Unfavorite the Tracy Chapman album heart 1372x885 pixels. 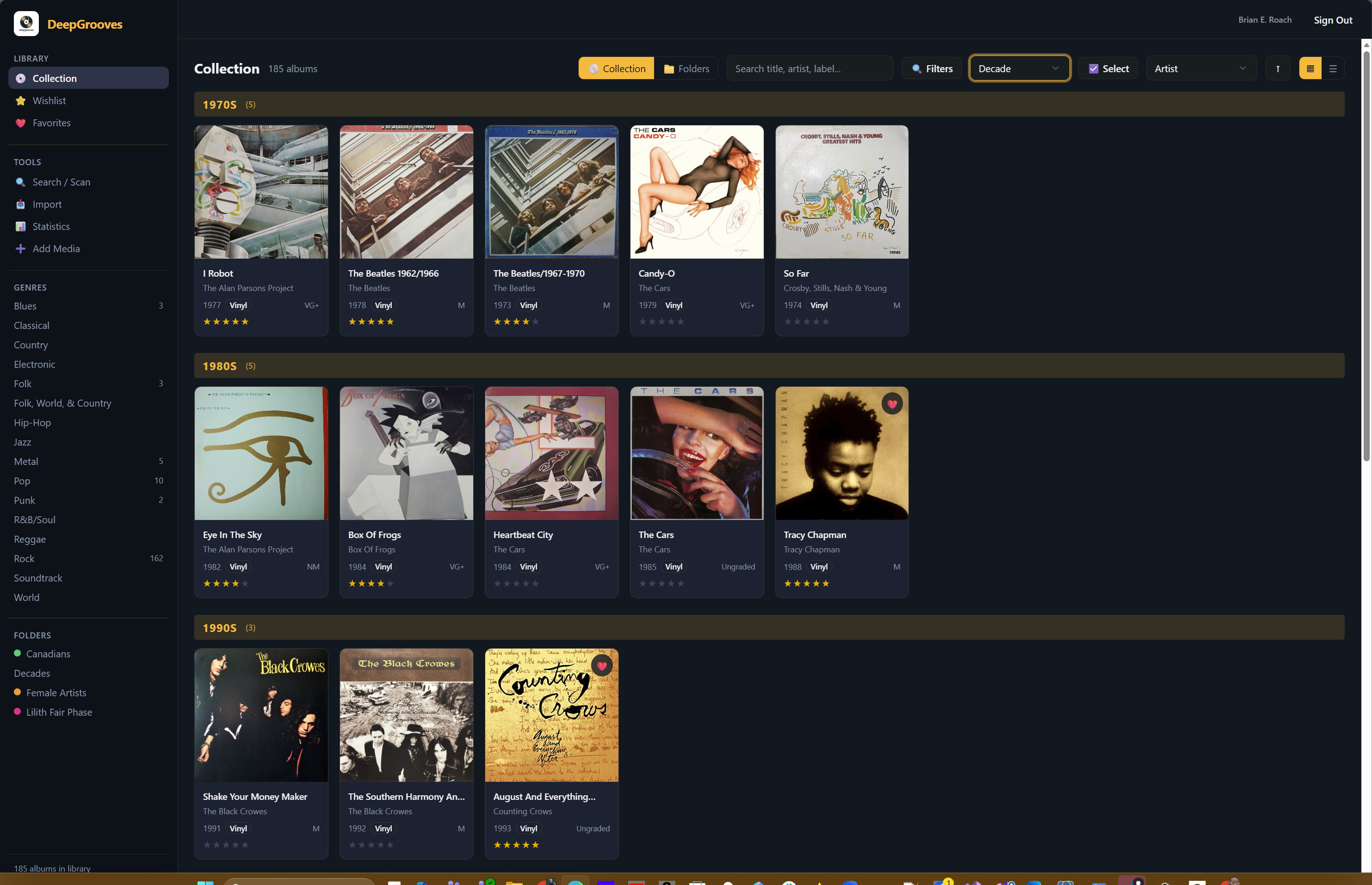coord(892,403)
